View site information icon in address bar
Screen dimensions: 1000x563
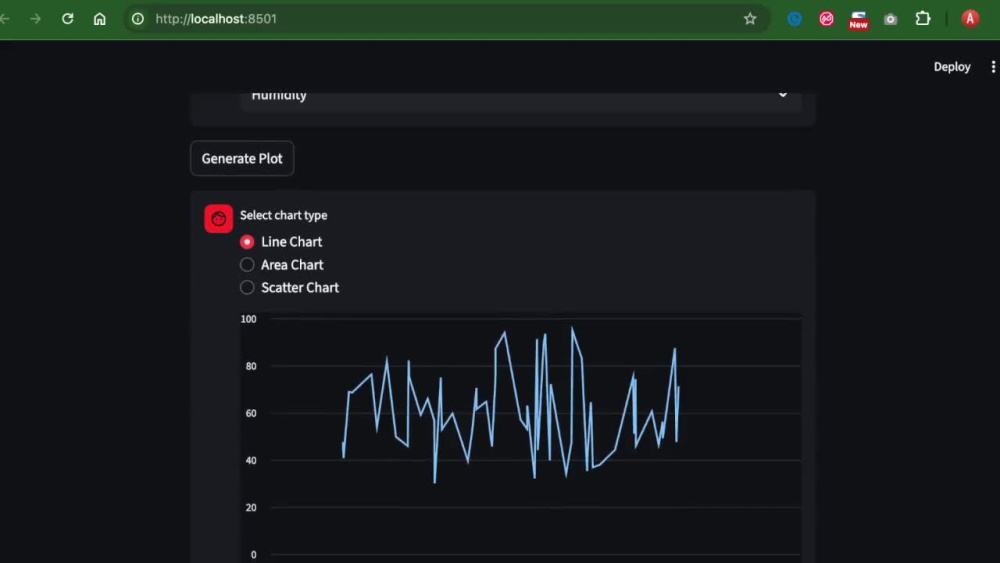[138, 18]
